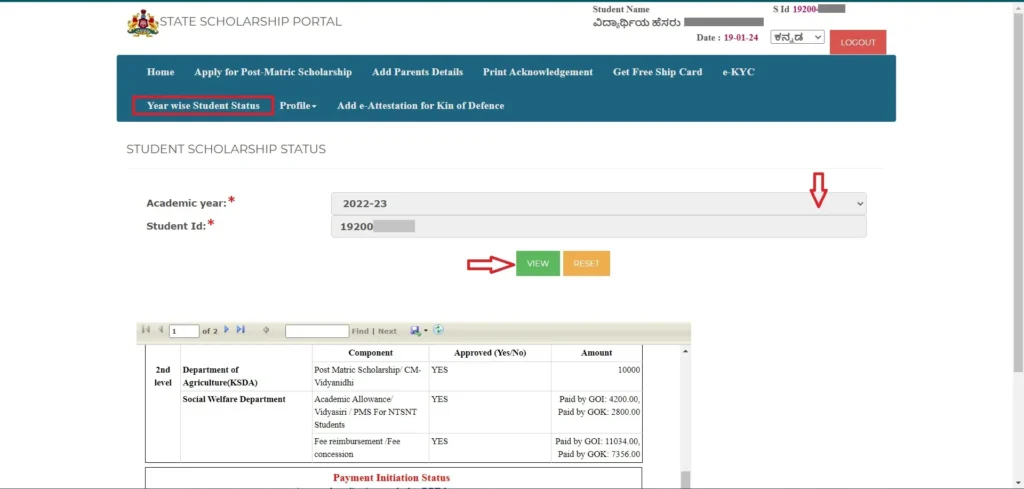Click the amount value 10000
Viewport: 1024px width, 489px height.
point(628,370)
